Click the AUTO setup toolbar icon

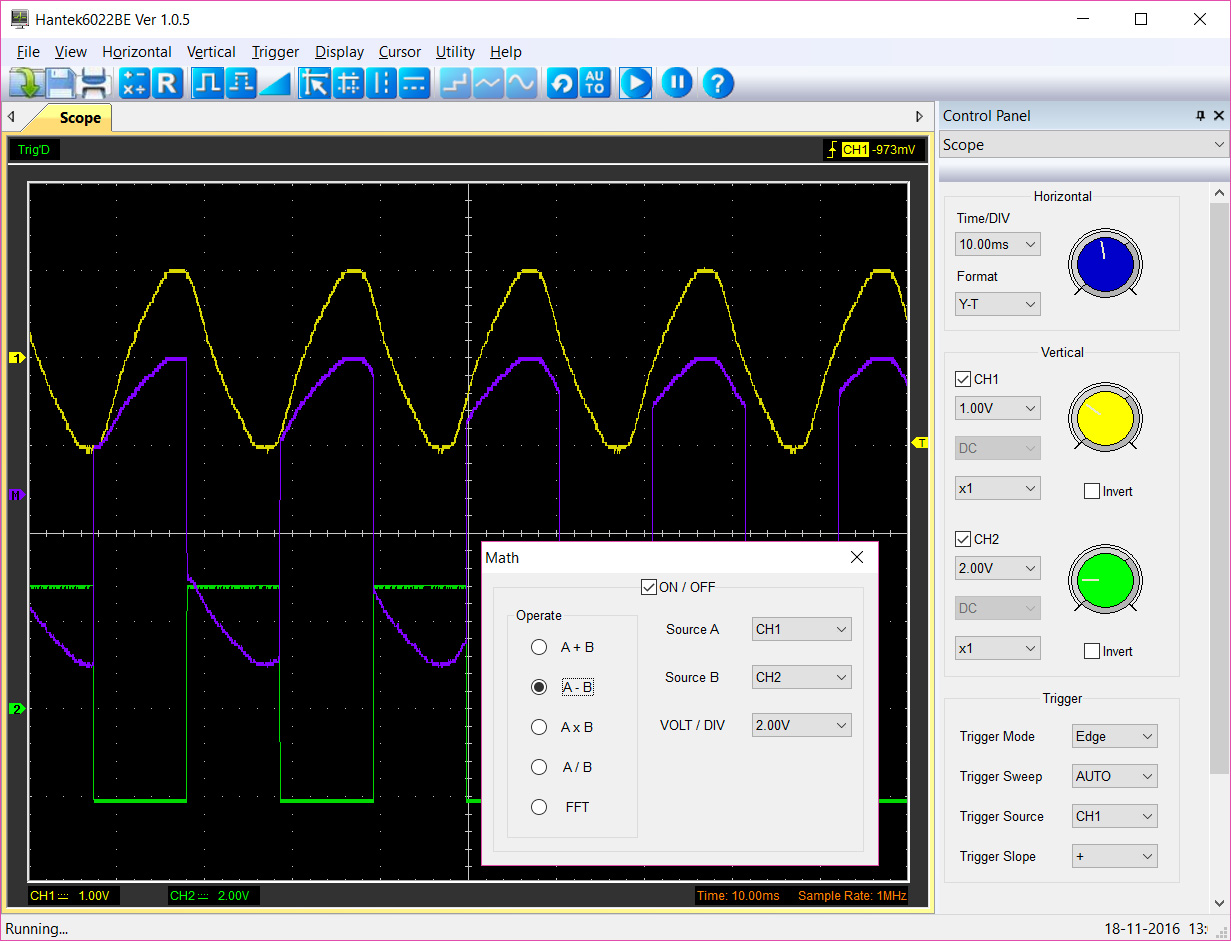(594, 83)
